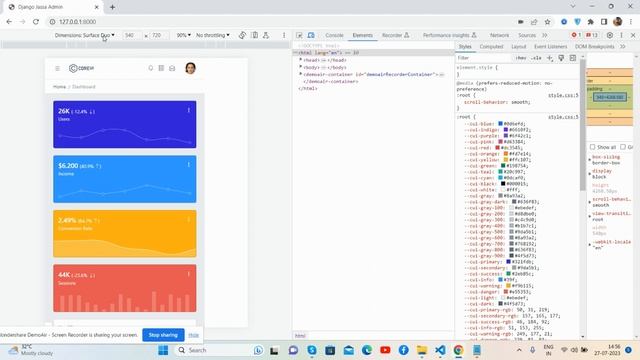Open the Sources tab
The width and height of the screenshot is (640, 360).
point(527,36)
